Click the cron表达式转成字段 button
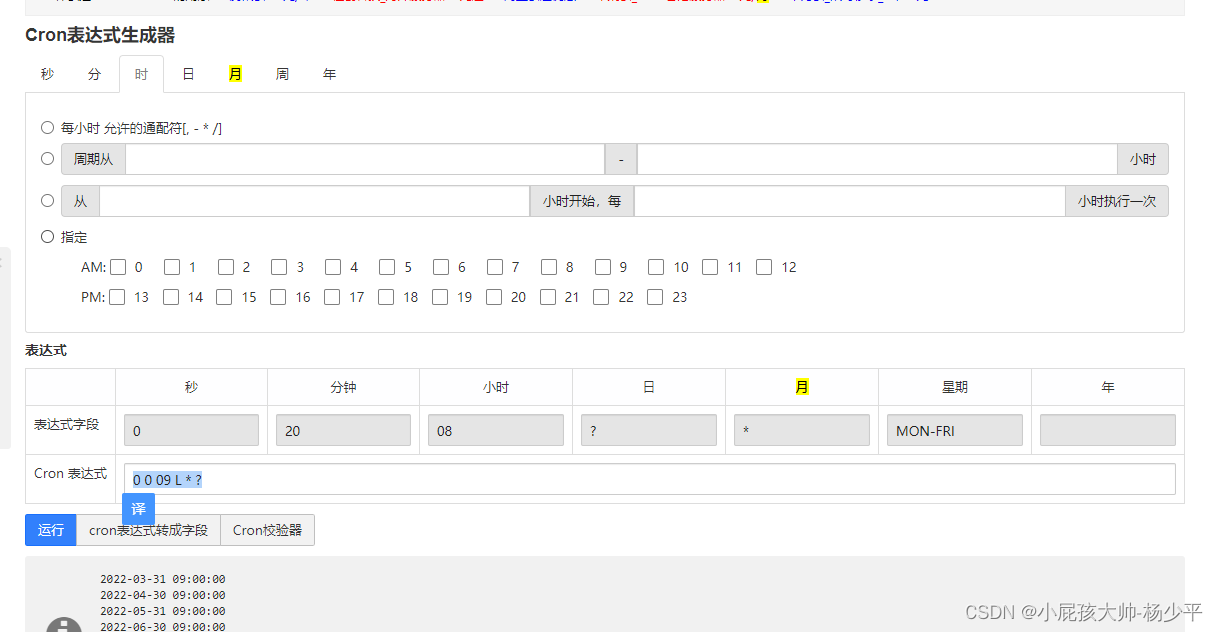The image size is (1218, 632). (x=147, y=530)
